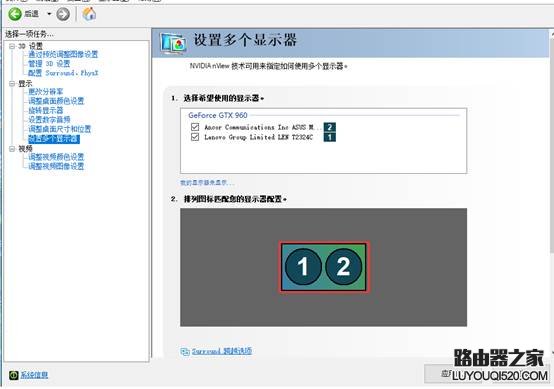Image resolution: width=554 pixels, height=389 pixels.
Task: Click the display number 2 badge in the list
Action: click(x=330, y=127)
